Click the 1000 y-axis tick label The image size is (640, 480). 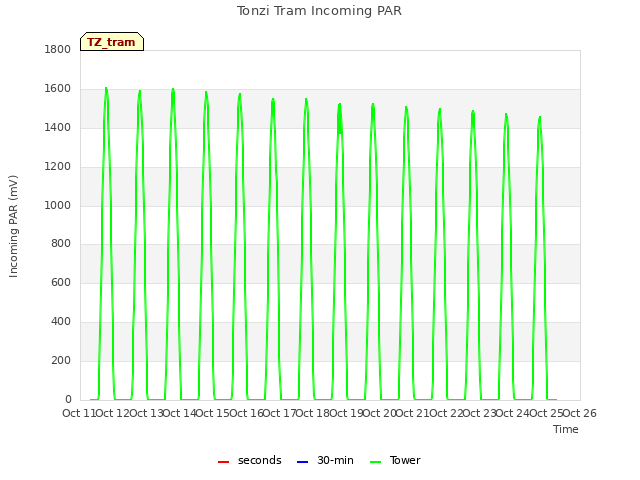pos(58,205)
